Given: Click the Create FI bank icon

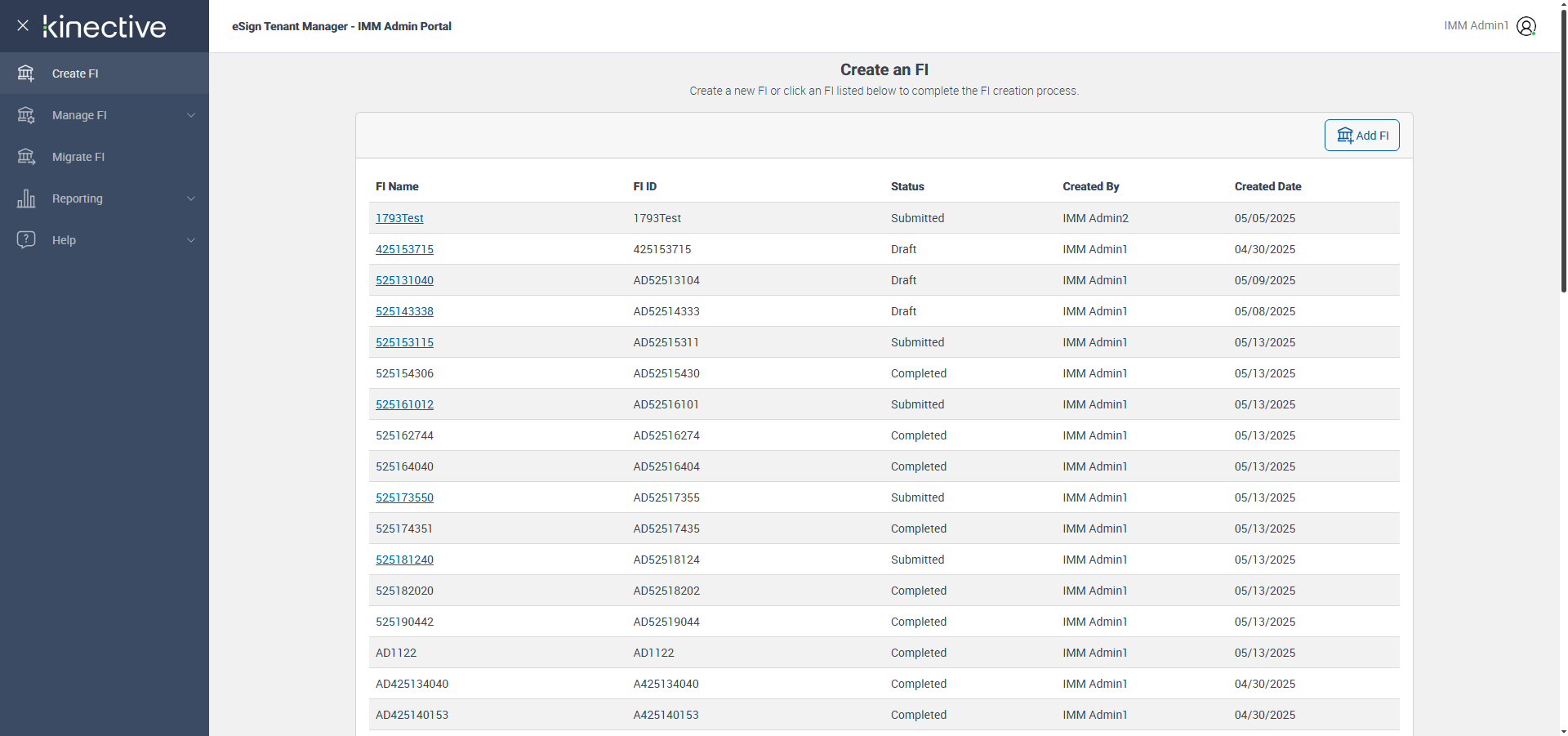Looking at the screenshot, I should coord(26,74).
